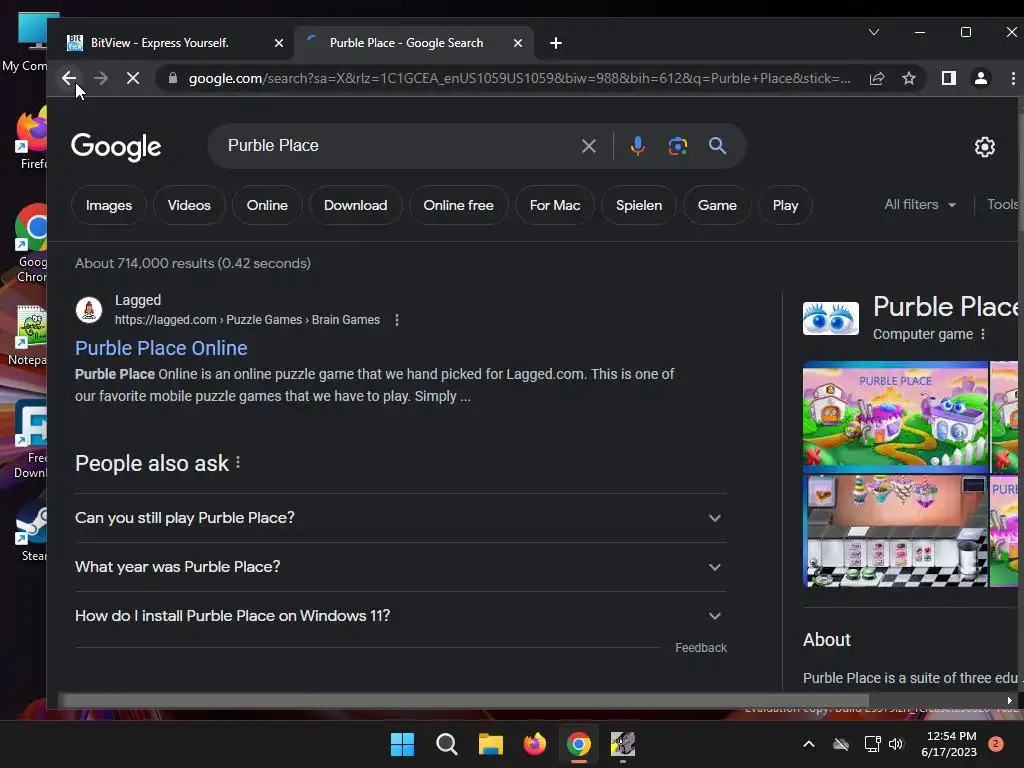This screenshot has width=1024, height=768.
Task: Open Chrome side panel icon
Action: 948,78
